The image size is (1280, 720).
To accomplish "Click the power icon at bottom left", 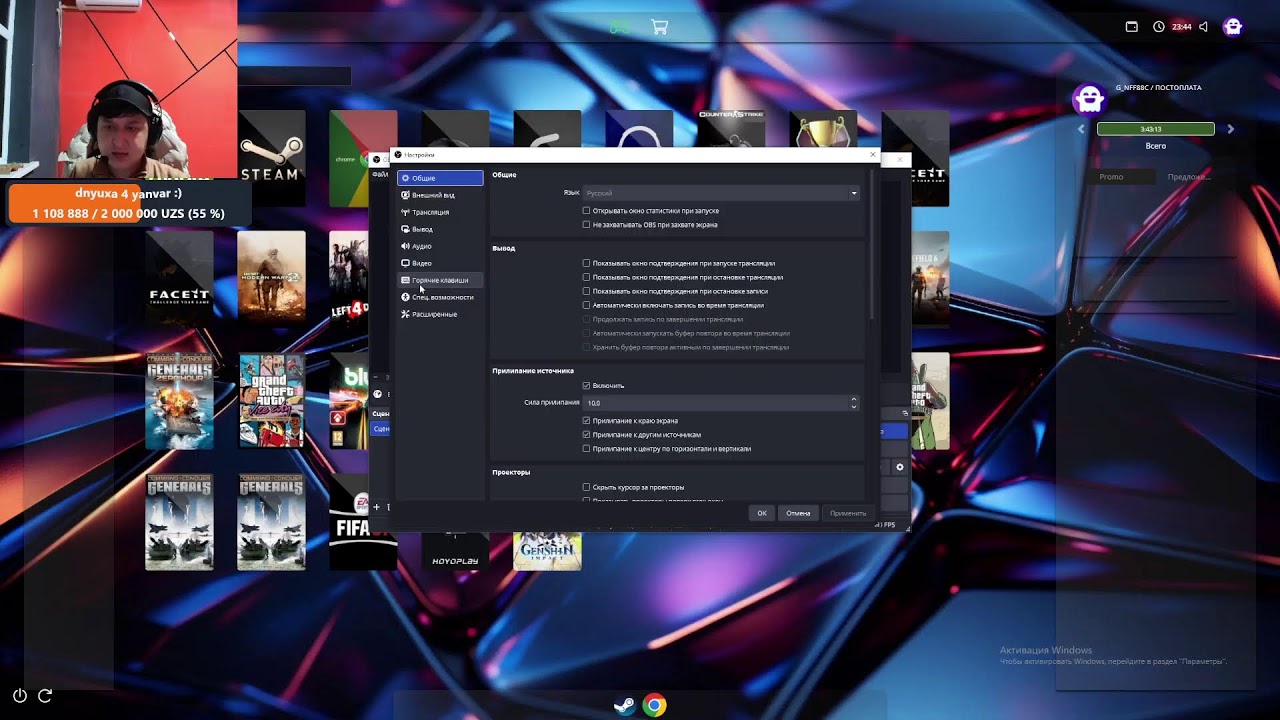I will pos(19,695).
